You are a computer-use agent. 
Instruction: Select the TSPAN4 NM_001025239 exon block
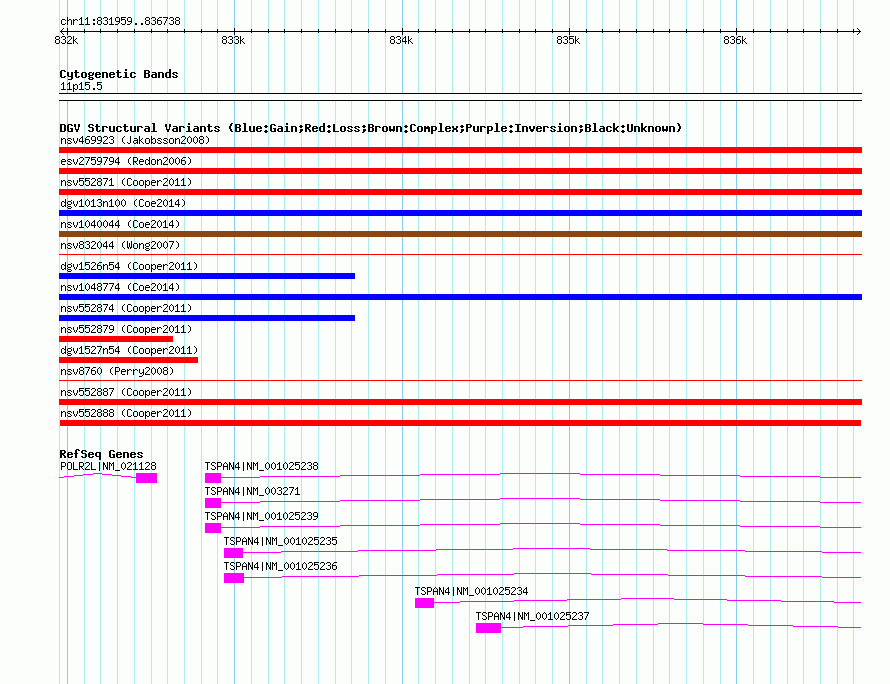click(213, 528)
